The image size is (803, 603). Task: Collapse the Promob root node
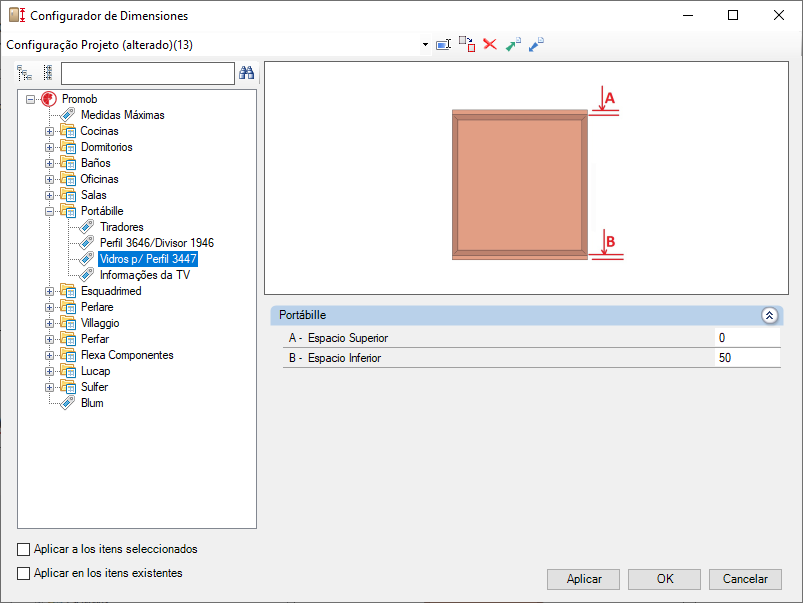[31, 99]
